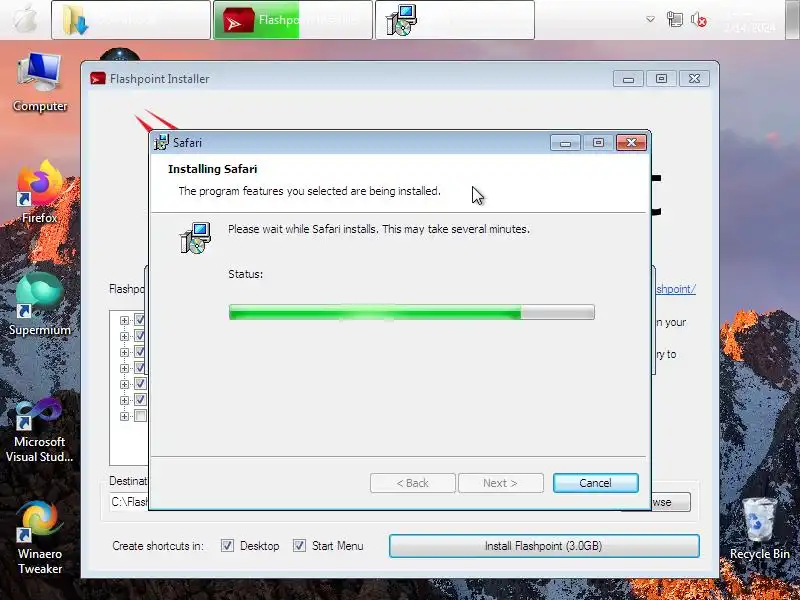This screenshot has height=600, width=800.
Task: Select the Winaero Tweaker desktop shortcut
Action: [40, 538]
